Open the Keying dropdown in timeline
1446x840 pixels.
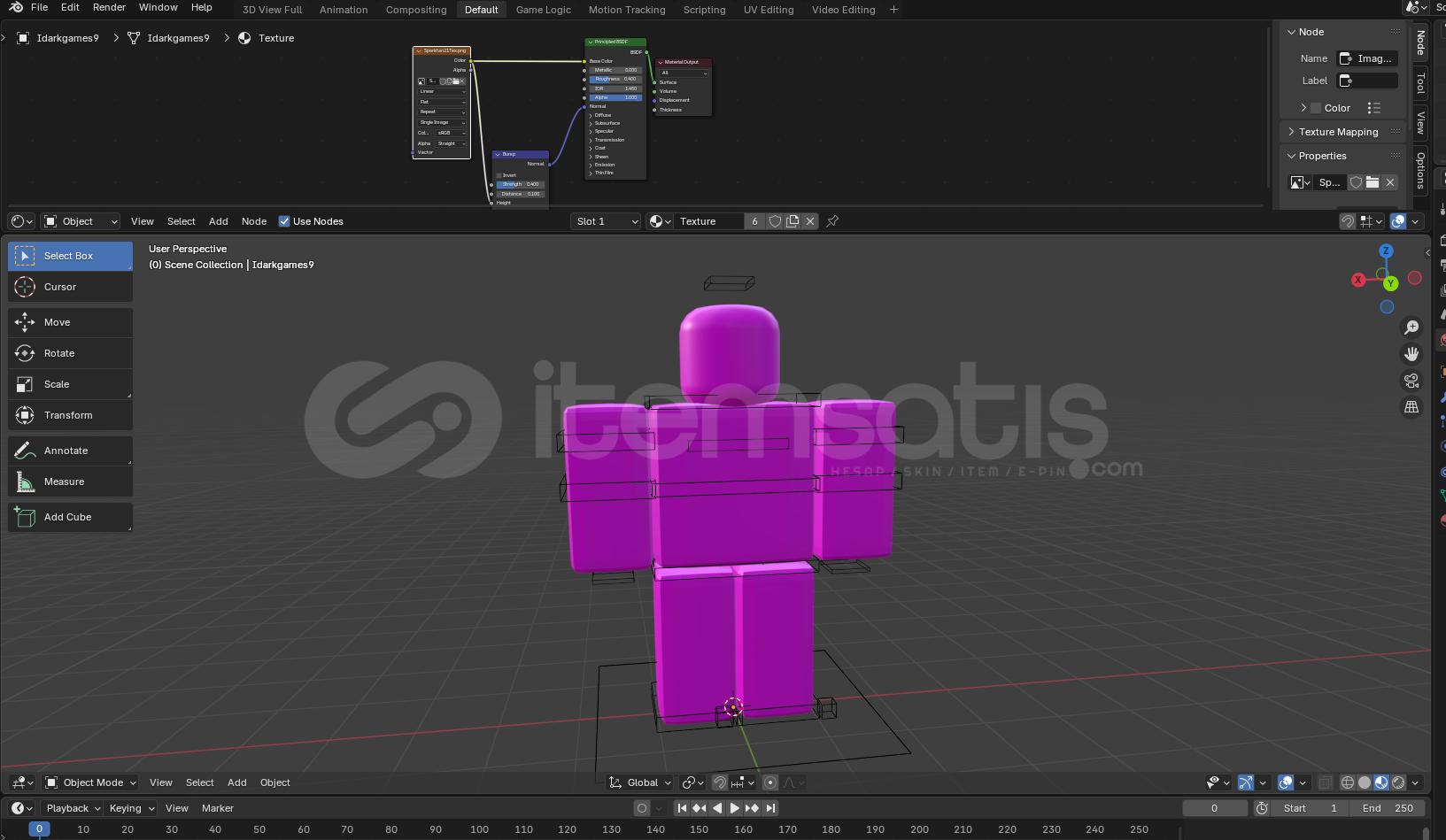[131, 808]
